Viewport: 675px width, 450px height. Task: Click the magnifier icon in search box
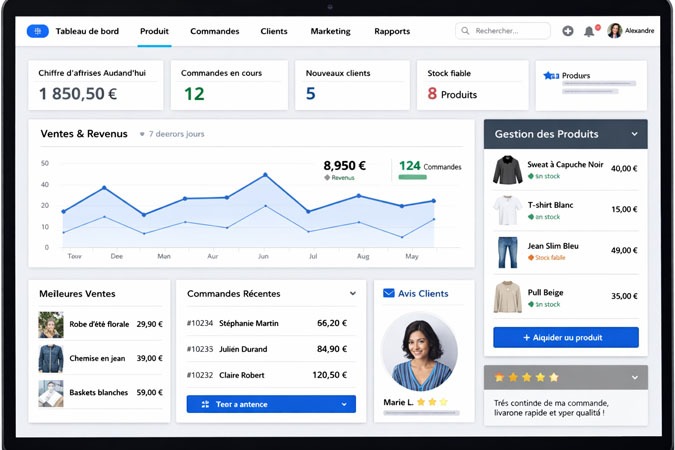point(466,31)
